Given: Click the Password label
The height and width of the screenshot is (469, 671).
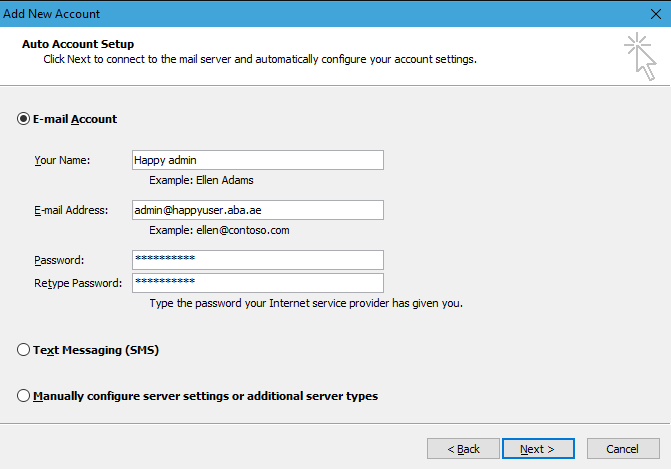Looking at the screenshot, I should pyautogui.click(x=59, y=260).
